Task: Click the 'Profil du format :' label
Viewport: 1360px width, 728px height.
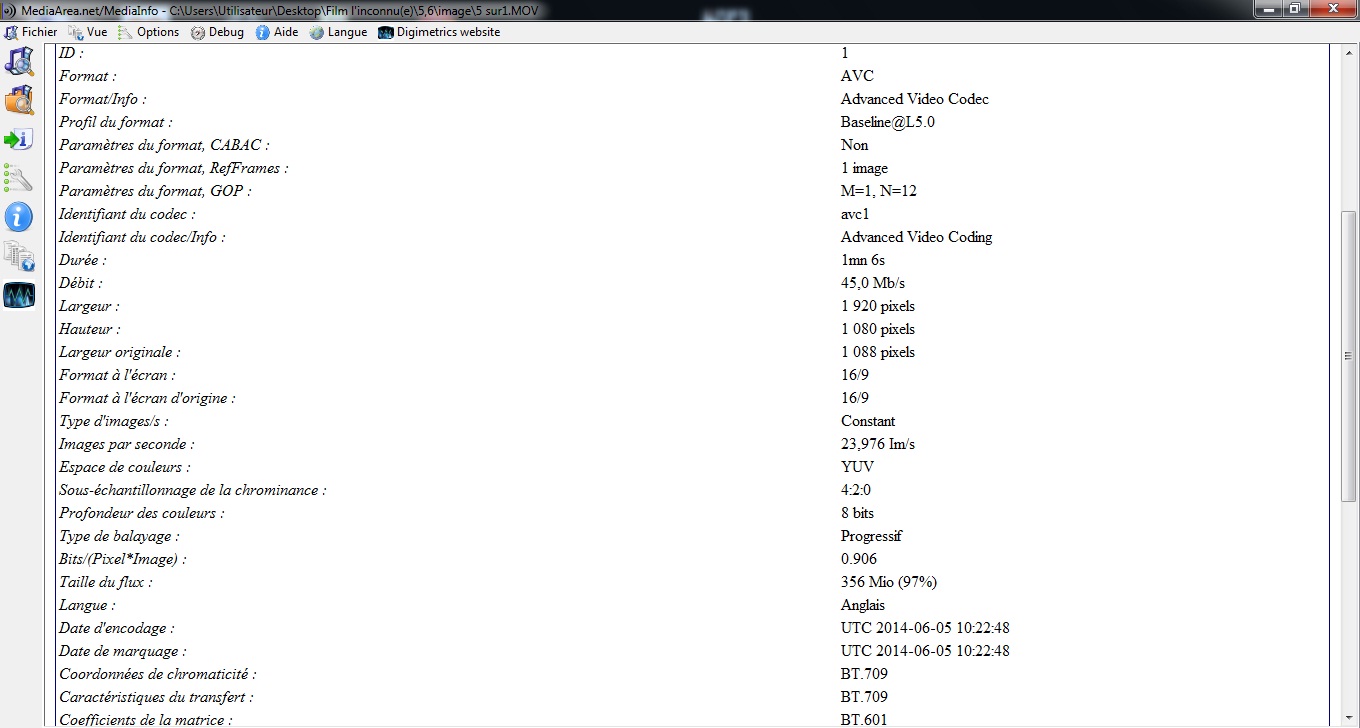Action: pyautogui.click(x=116, y=122)
